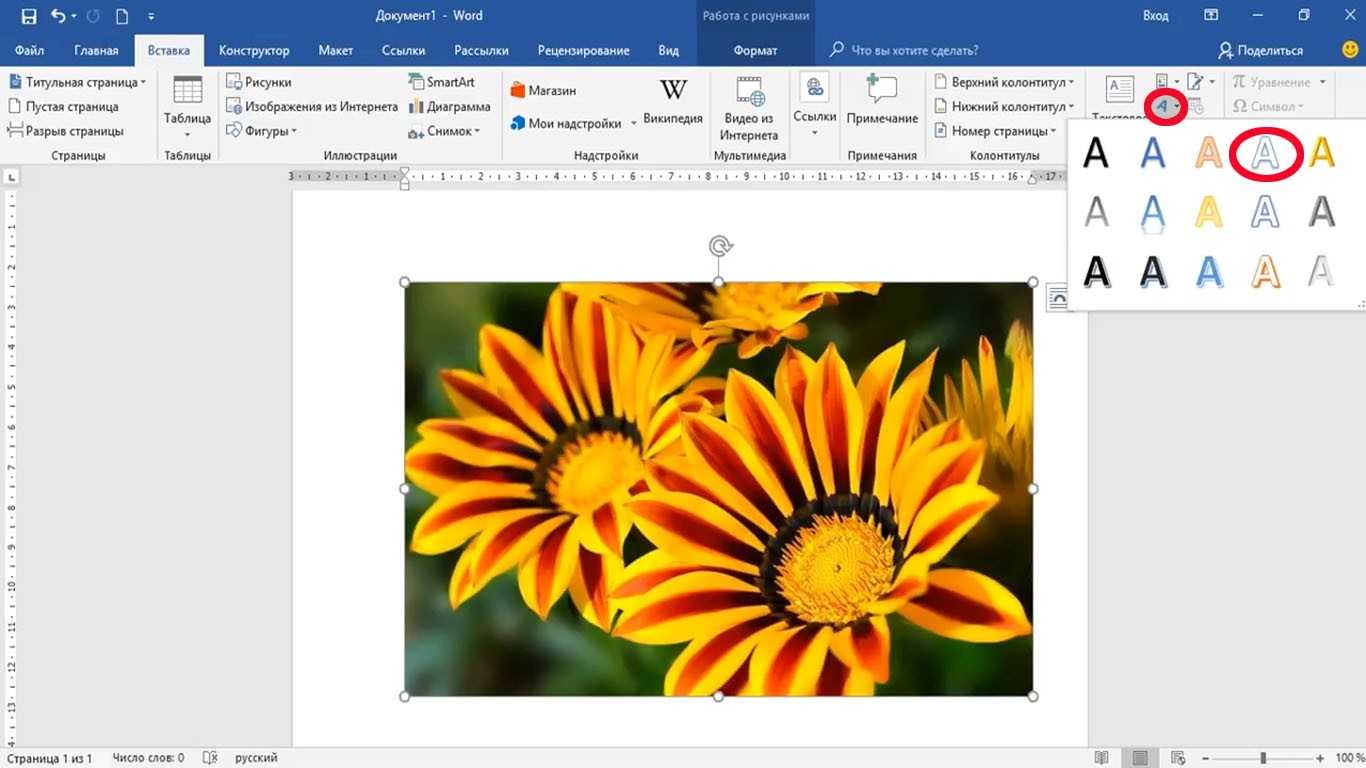Switch to the Главная tab
Screen dimensions: 1366x768
pyautogui.click(x=96, y=50)
